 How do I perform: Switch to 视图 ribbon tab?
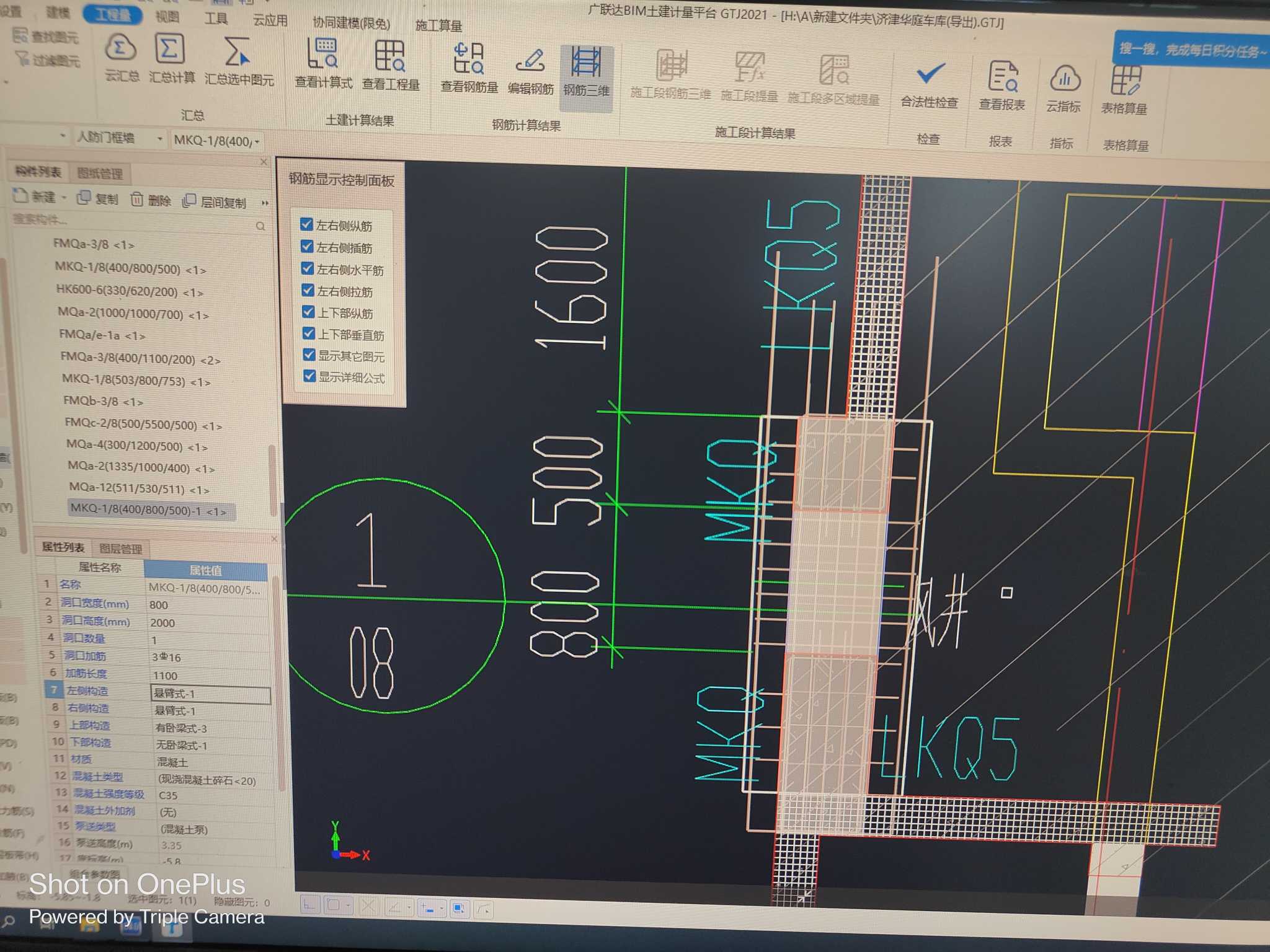click(x=167, y=17)
